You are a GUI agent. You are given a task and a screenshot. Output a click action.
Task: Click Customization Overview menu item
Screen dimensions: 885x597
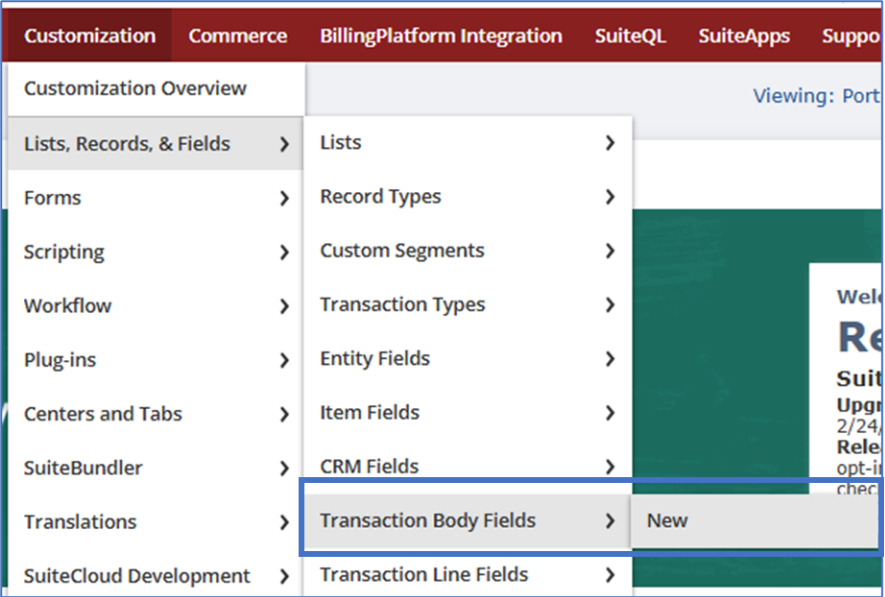click(x=135, y=88)
